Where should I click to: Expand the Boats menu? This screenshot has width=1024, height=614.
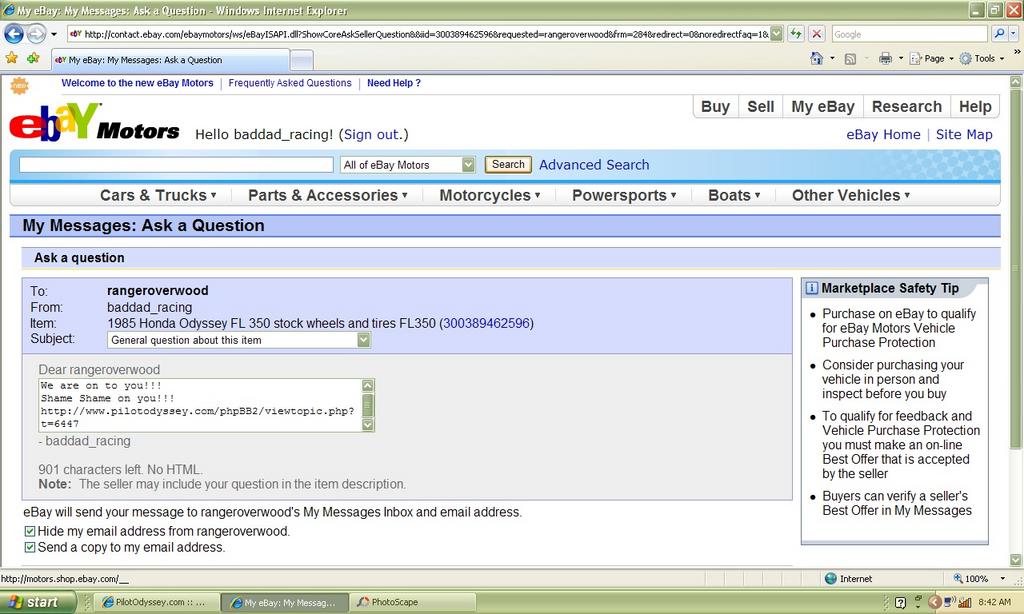734,195
